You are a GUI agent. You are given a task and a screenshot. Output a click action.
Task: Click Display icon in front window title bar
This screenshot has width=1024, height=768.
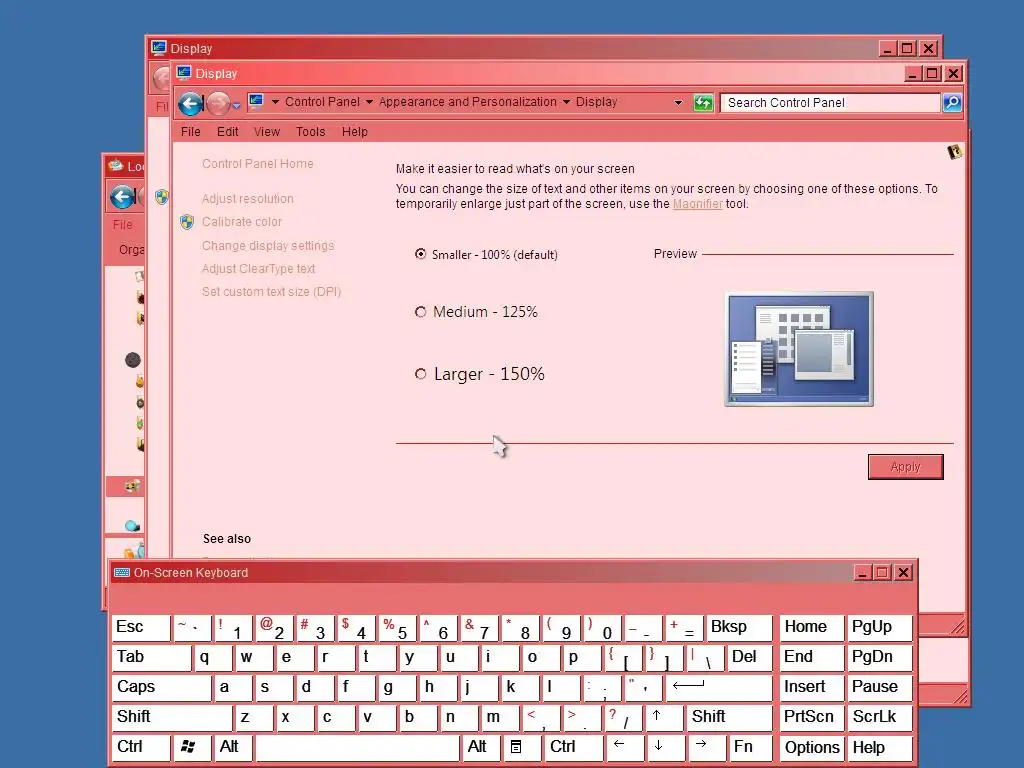click(184, 73)
